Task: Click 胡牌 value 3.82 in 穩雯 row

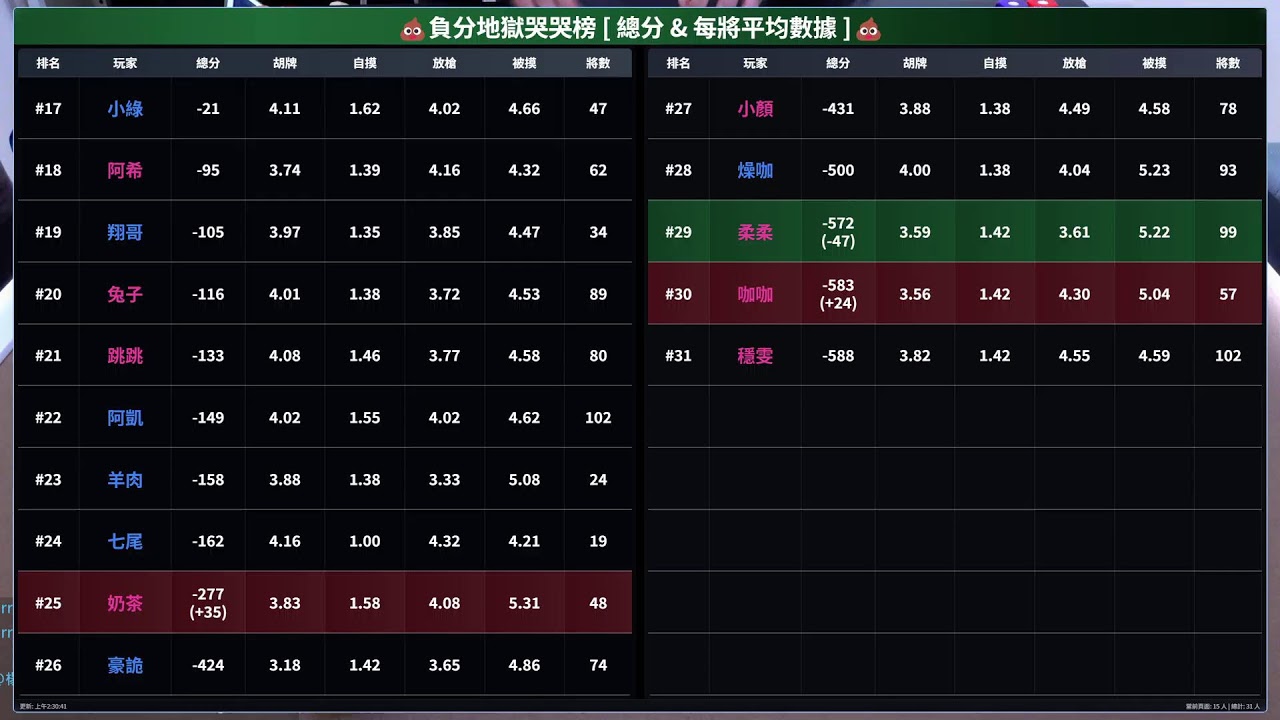Action: 915,356
